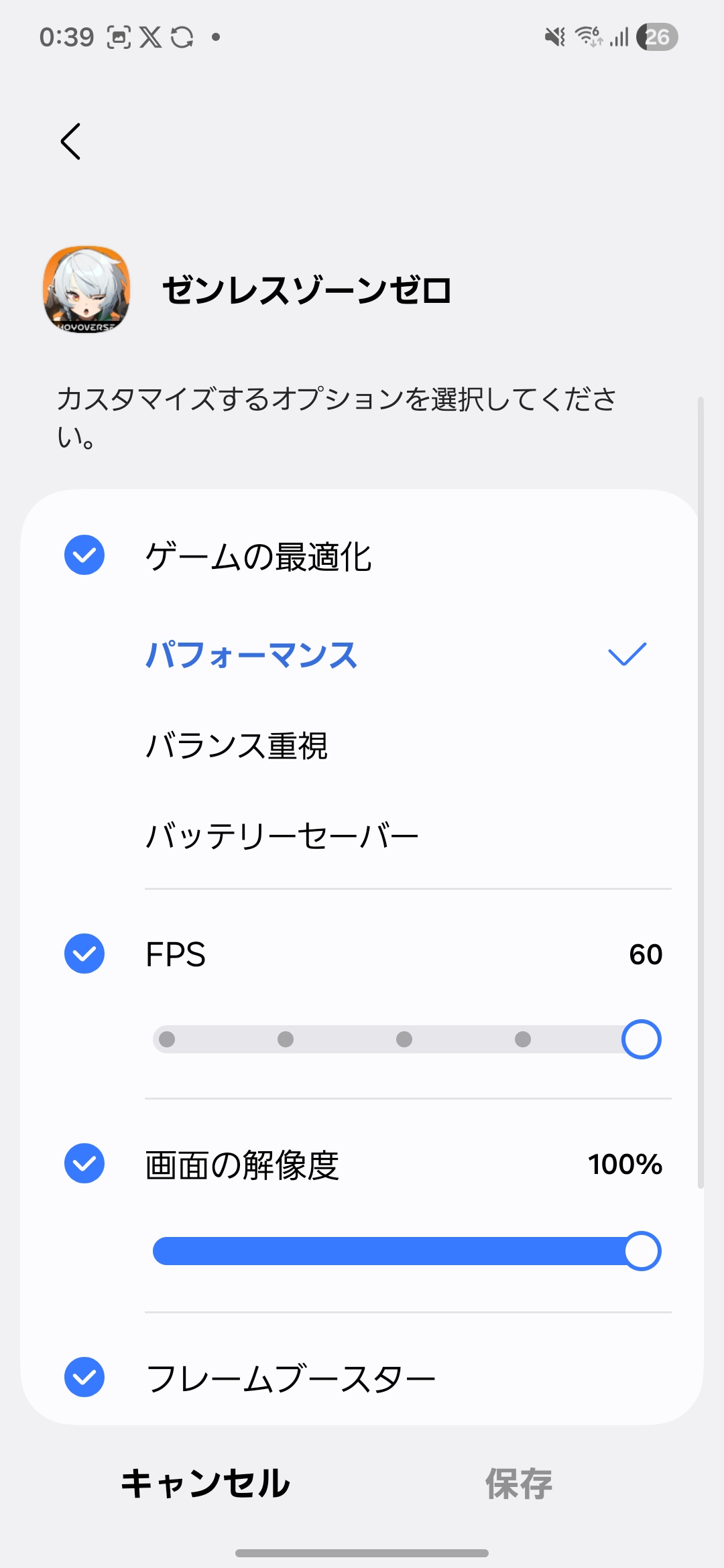
Task: Uncheck the ゲームの最適化 checkbox
Action: pyautogui.click(x=84, y=555)
